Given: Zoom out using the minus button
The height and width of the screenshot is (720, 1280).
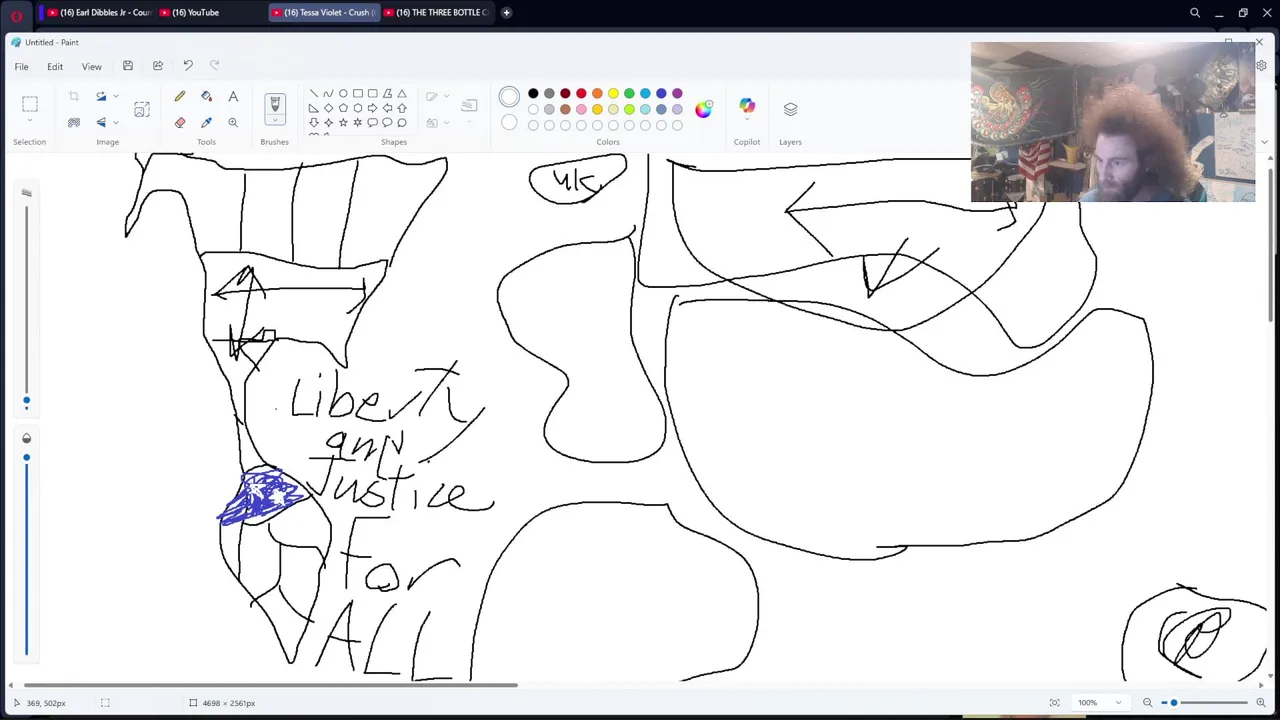Looking at the screenshot, I should [1147, 703].
